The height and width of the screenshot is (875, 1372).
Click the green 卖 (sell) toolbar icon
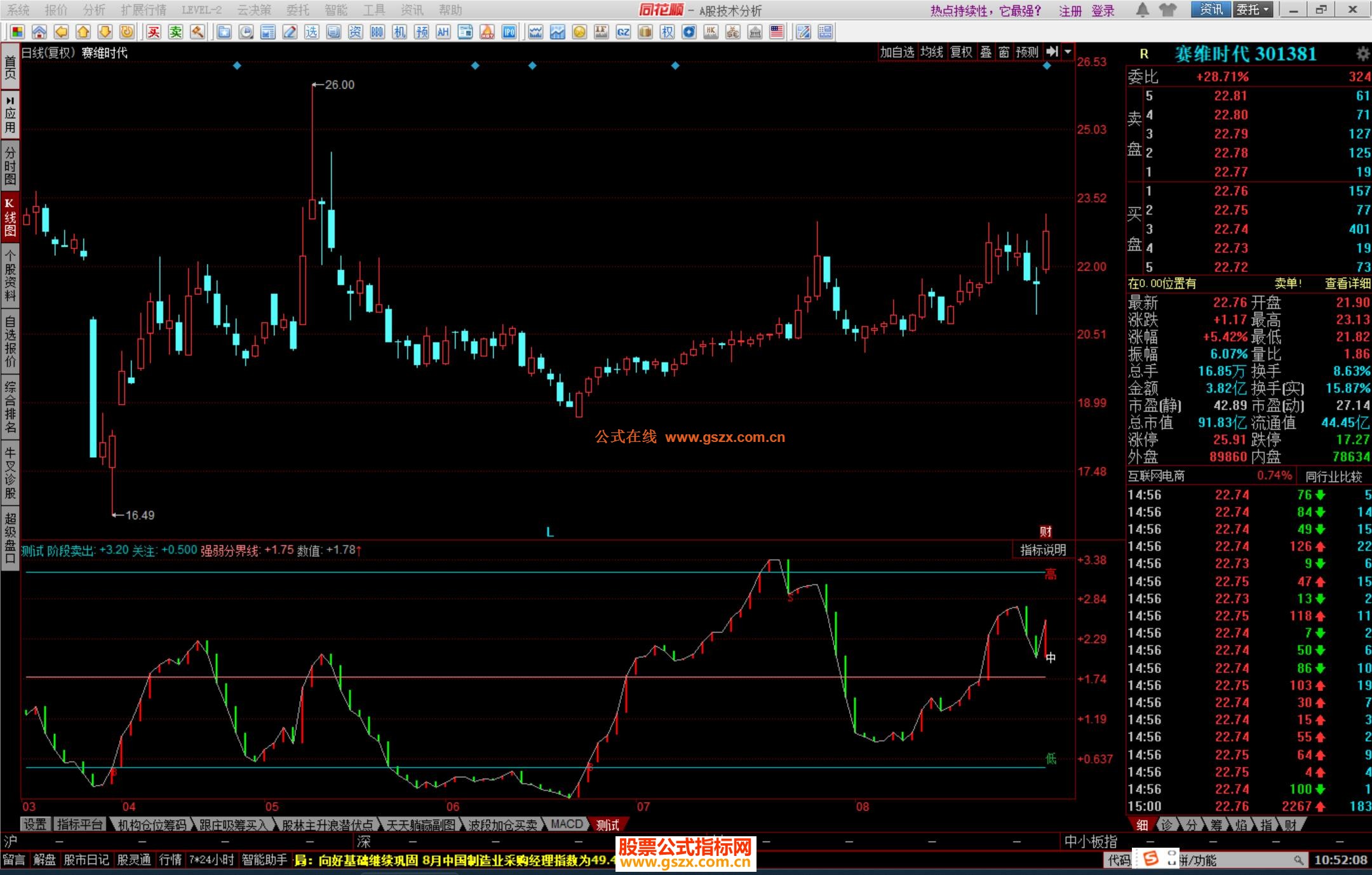176,32
